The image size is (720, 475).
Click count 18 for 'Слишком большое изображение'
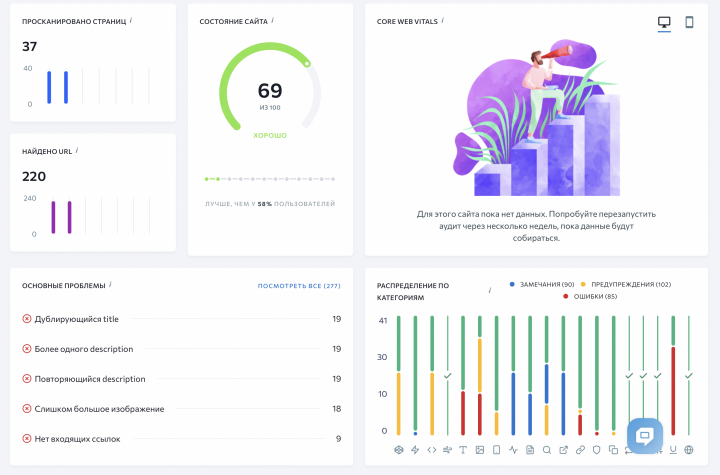pos(337,408)
